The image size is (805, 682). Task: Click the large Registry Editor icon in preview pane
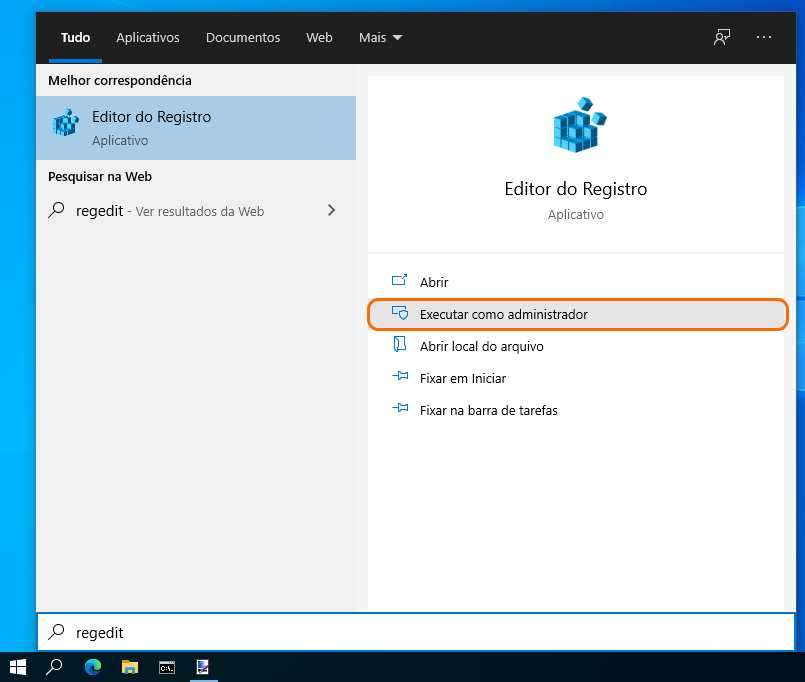tap(580, 125)
